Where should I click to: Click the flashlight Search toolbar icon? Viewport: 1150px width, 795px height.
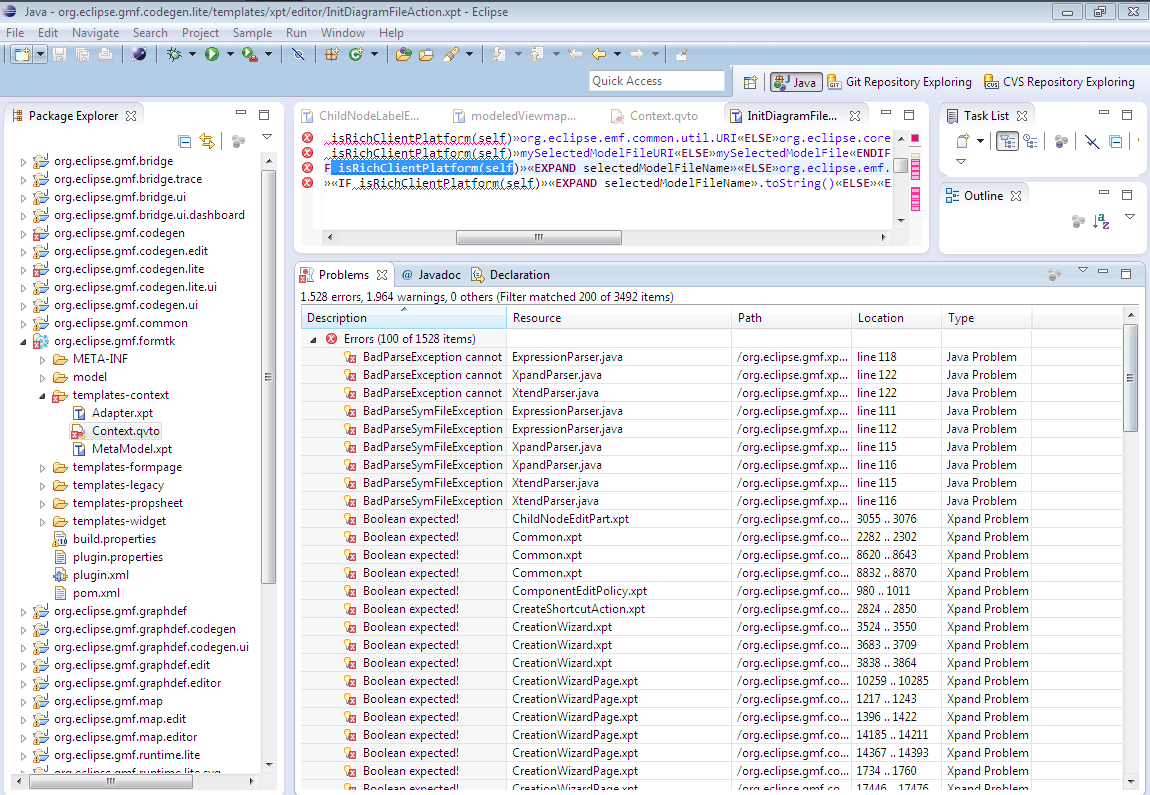click(x=450, y=54)
